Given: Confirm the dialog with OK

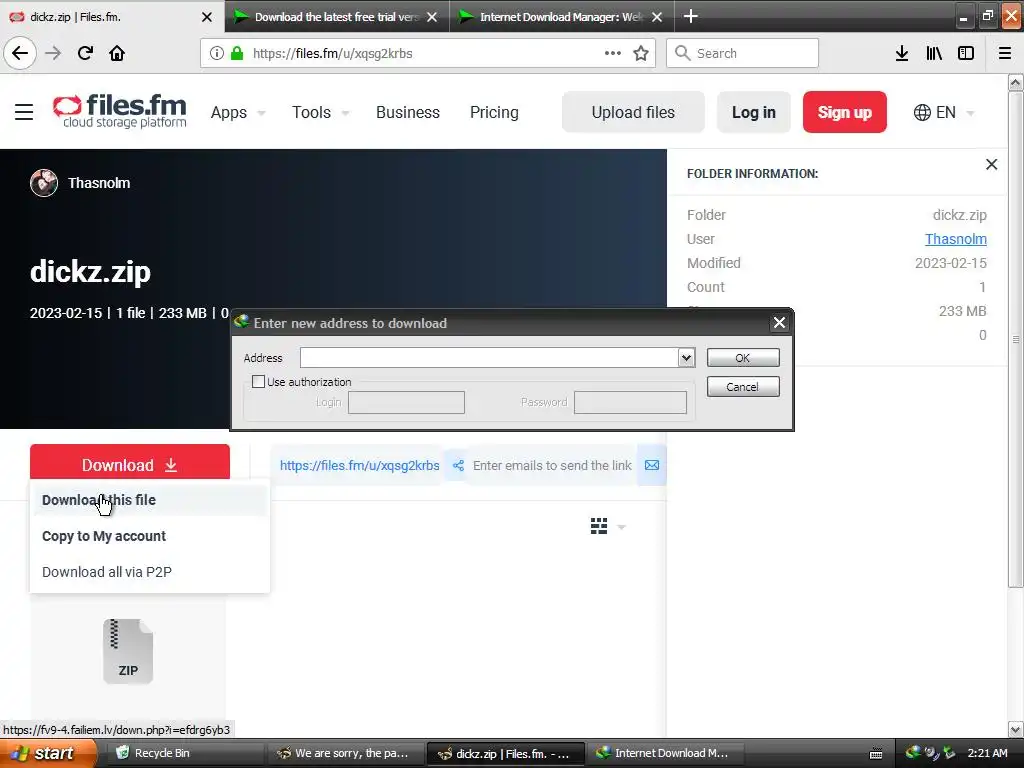Looking at the screenshot, I should [743, 358].
